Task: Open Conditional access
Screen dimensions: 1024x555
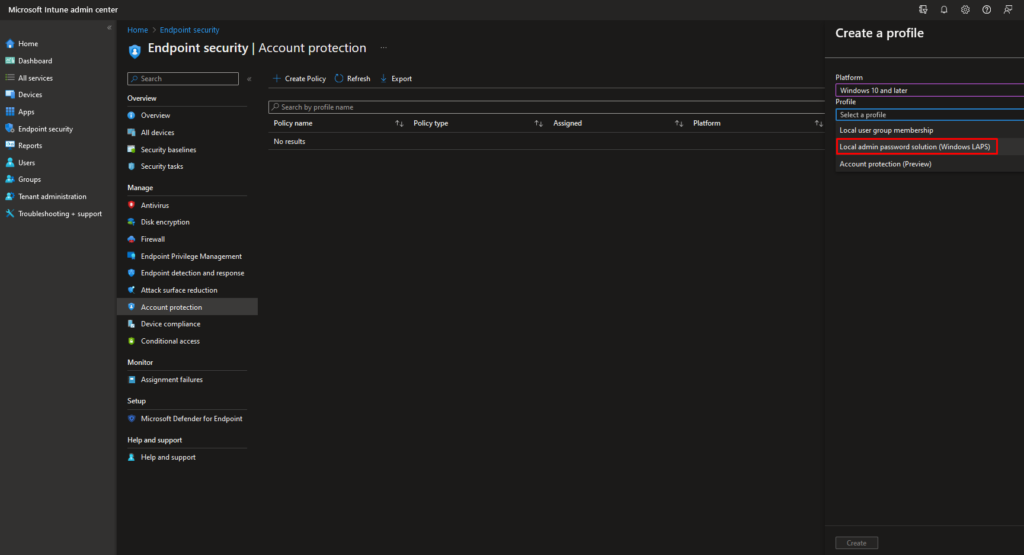Action: [170, 341]
